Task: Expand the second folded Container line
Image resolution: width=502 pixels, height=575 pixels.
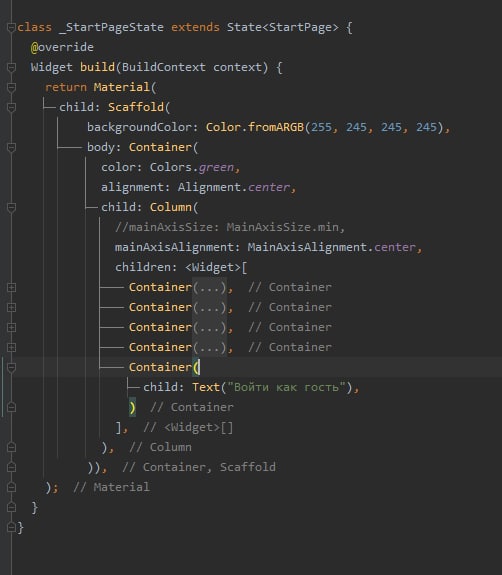Action: (11, 307)
